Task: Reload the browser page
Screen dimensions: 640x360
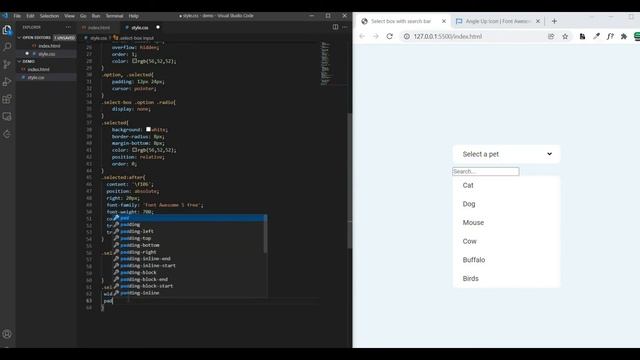Action: tap(389, 36)
